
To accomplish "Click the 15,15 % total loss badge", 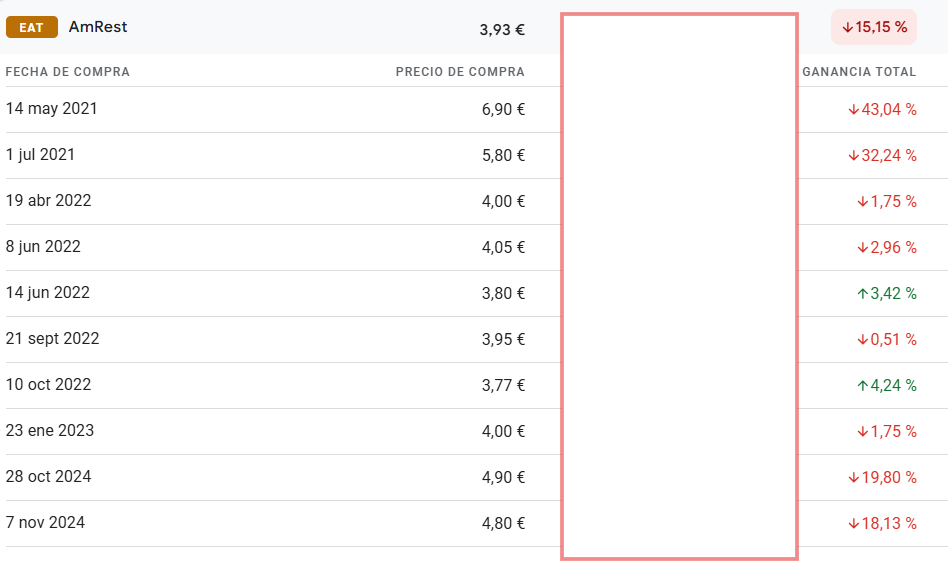I will pos(874,27).
